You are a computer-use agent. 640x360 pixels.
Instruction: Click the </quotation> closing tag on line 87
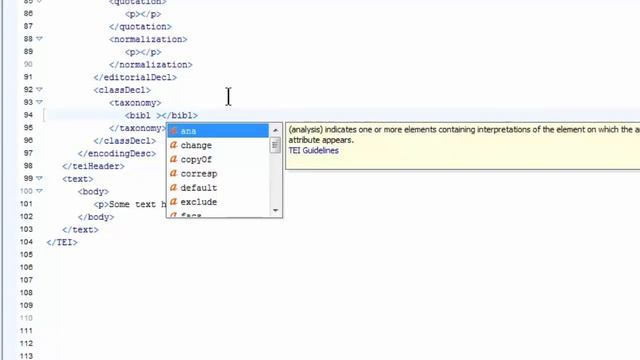(x=140, y=27)
